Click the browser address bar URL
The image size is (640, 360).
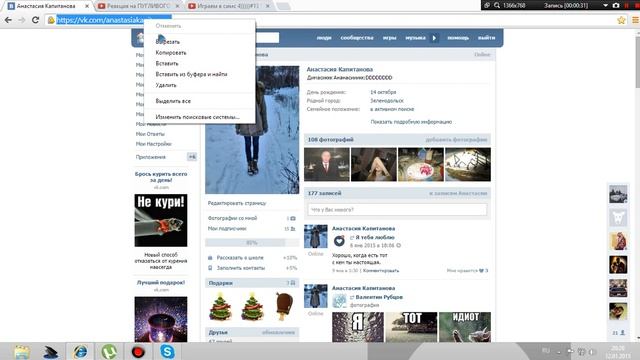[x=113, y=20]
